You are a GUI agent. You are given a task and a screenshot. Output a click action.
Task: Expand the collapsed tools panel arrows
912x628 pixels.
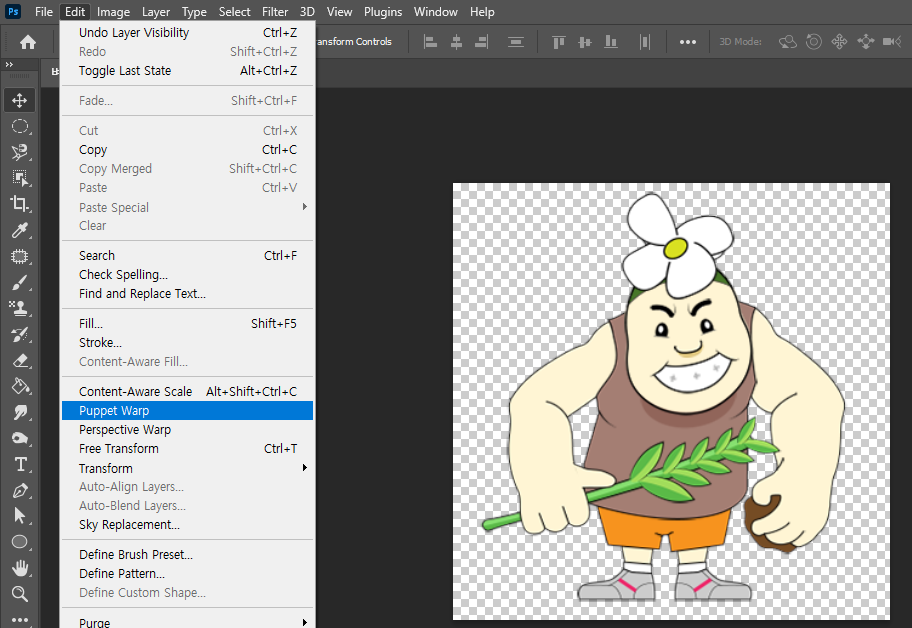tap(9, 65)
